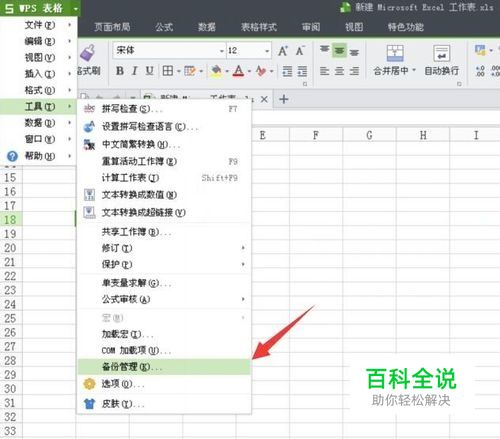Click the cell borders icon

tap(168, 71)
